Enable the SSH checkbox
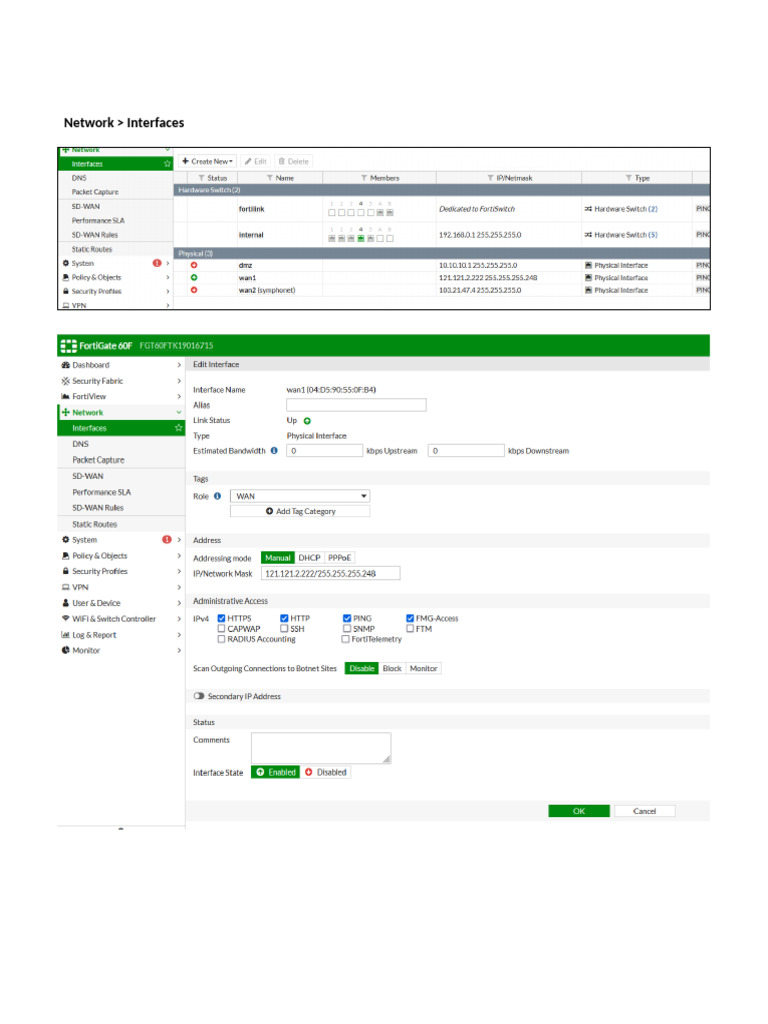The height and width of the screenshot is (1024, 768). pyautogui.click(x=284, y=628)
